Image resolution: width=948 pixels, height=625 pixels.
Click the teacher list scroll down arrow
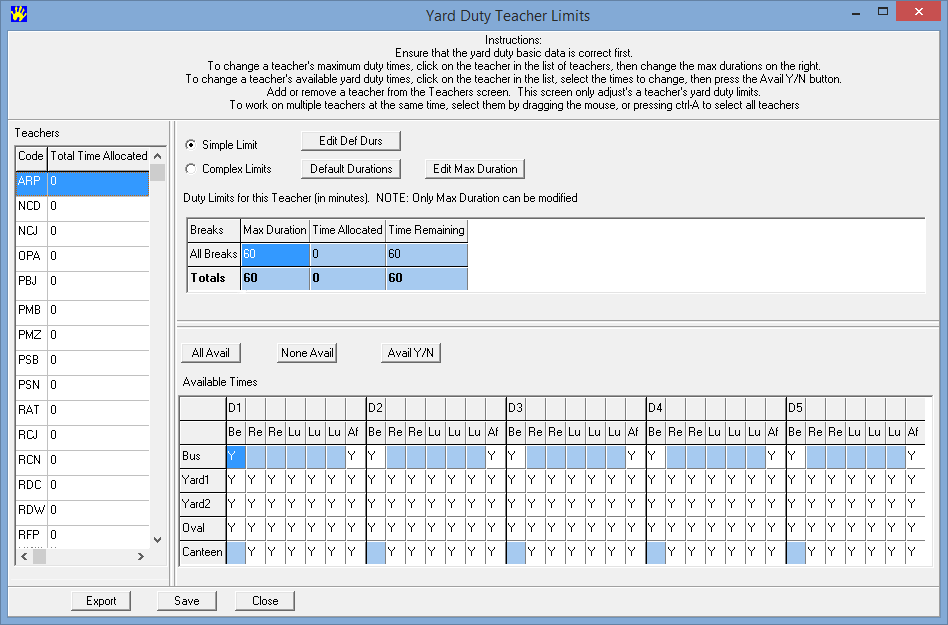coord(158,540)
